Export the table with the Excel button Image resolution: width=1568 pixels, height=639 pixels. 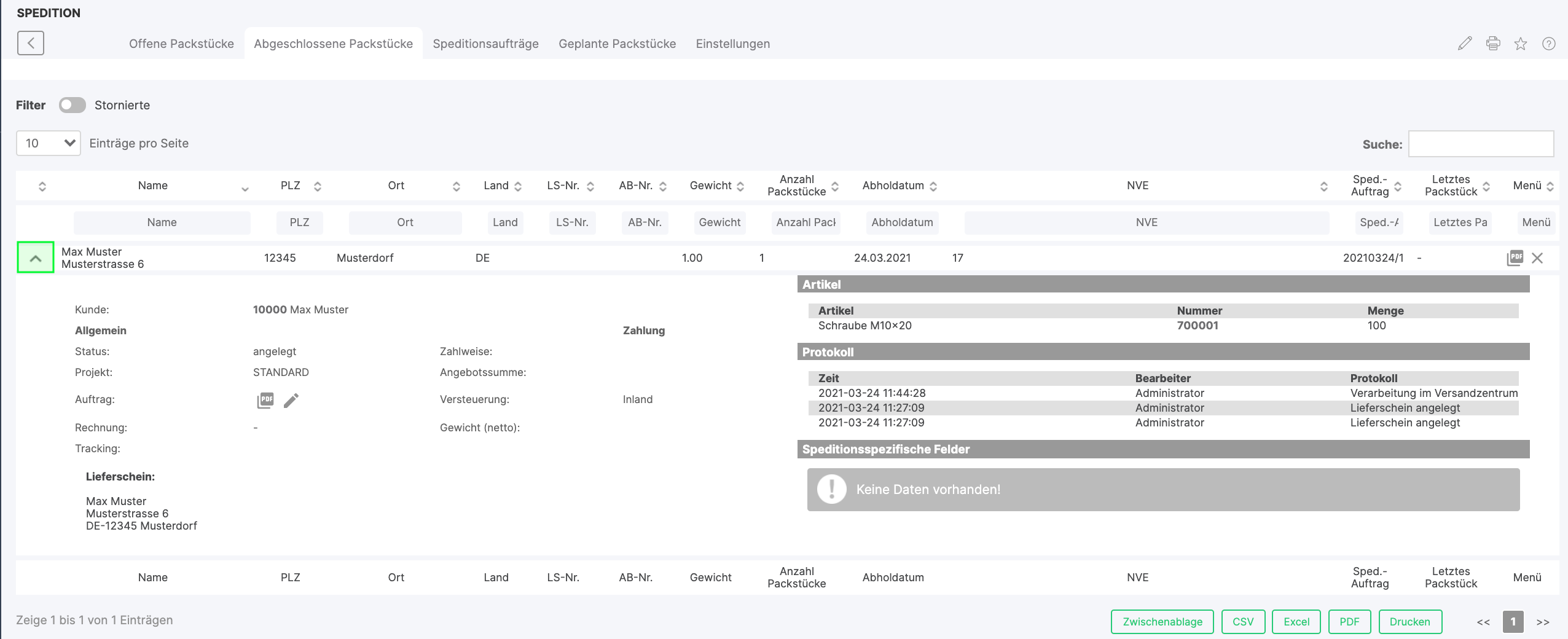coord(1296,622)
